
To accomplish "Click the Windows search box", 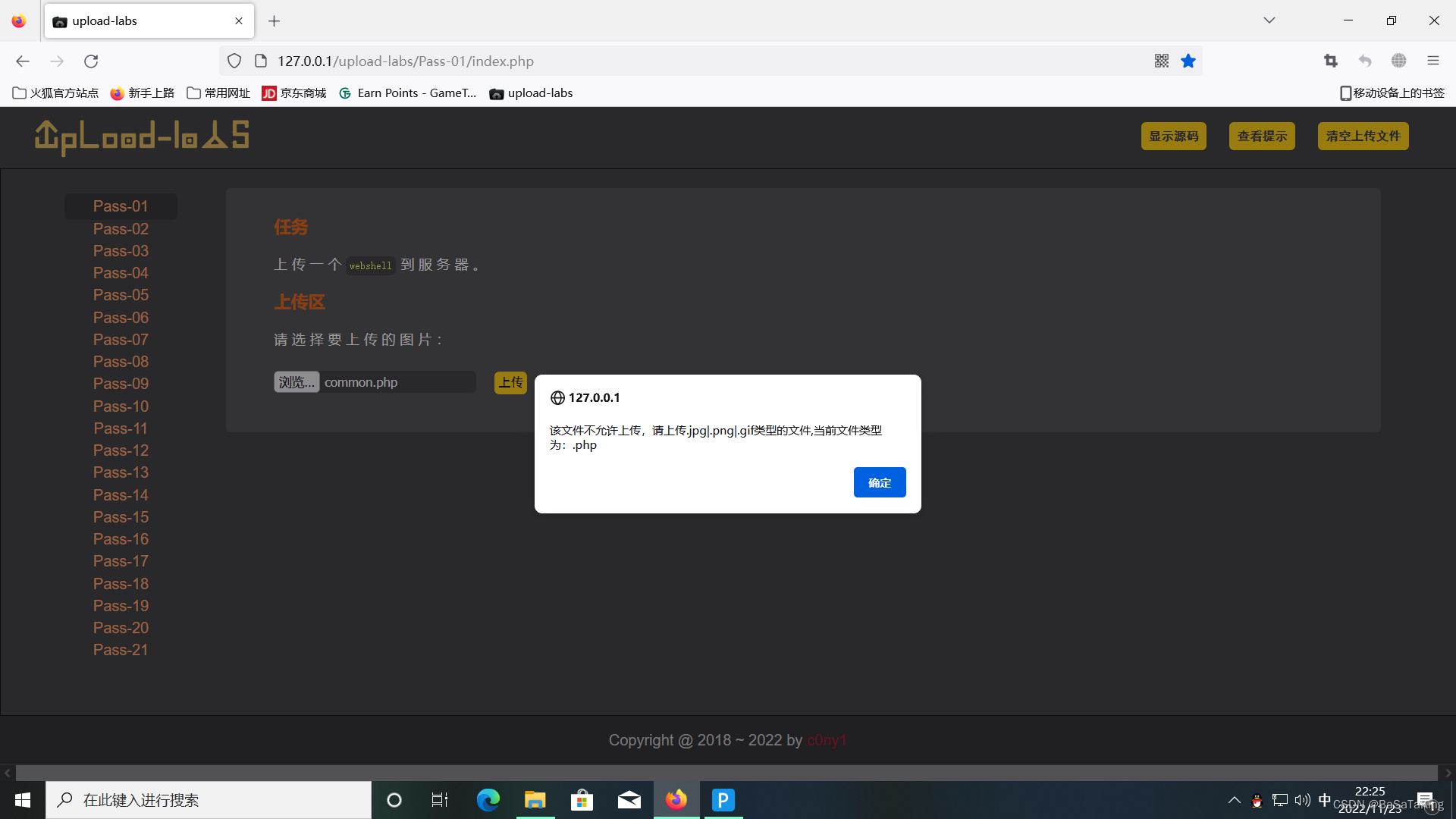I will pyautogui.click(x=209, y=800).
